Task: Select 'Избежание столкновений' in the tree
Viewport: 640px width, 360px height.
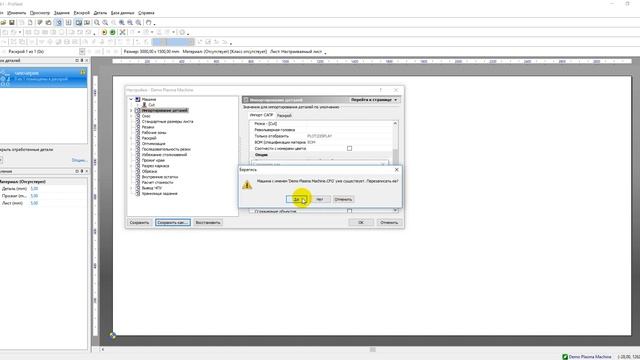Action: click(164, 155)
